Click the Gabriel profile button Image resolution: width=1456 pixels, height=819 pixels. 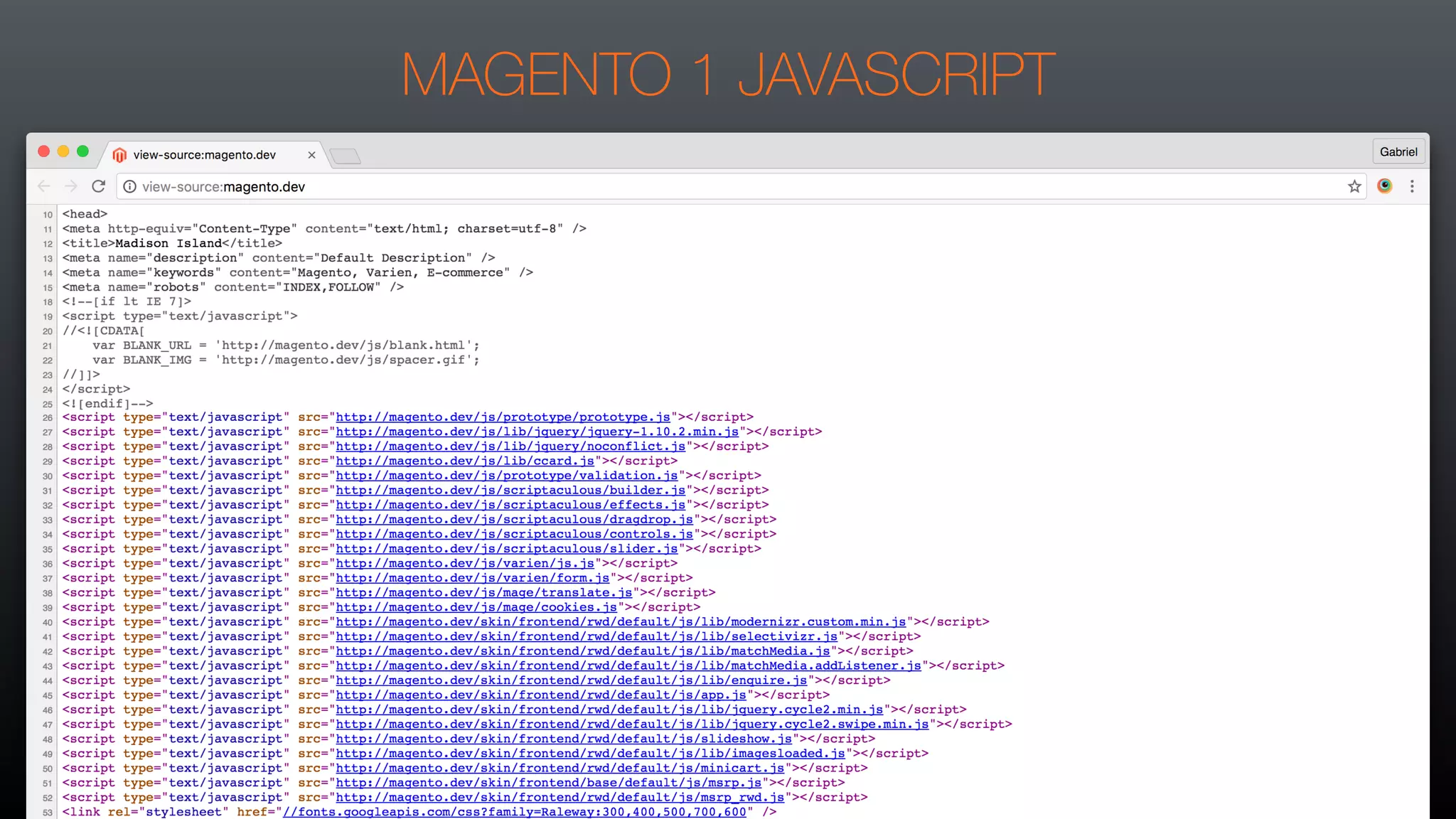1398,151
